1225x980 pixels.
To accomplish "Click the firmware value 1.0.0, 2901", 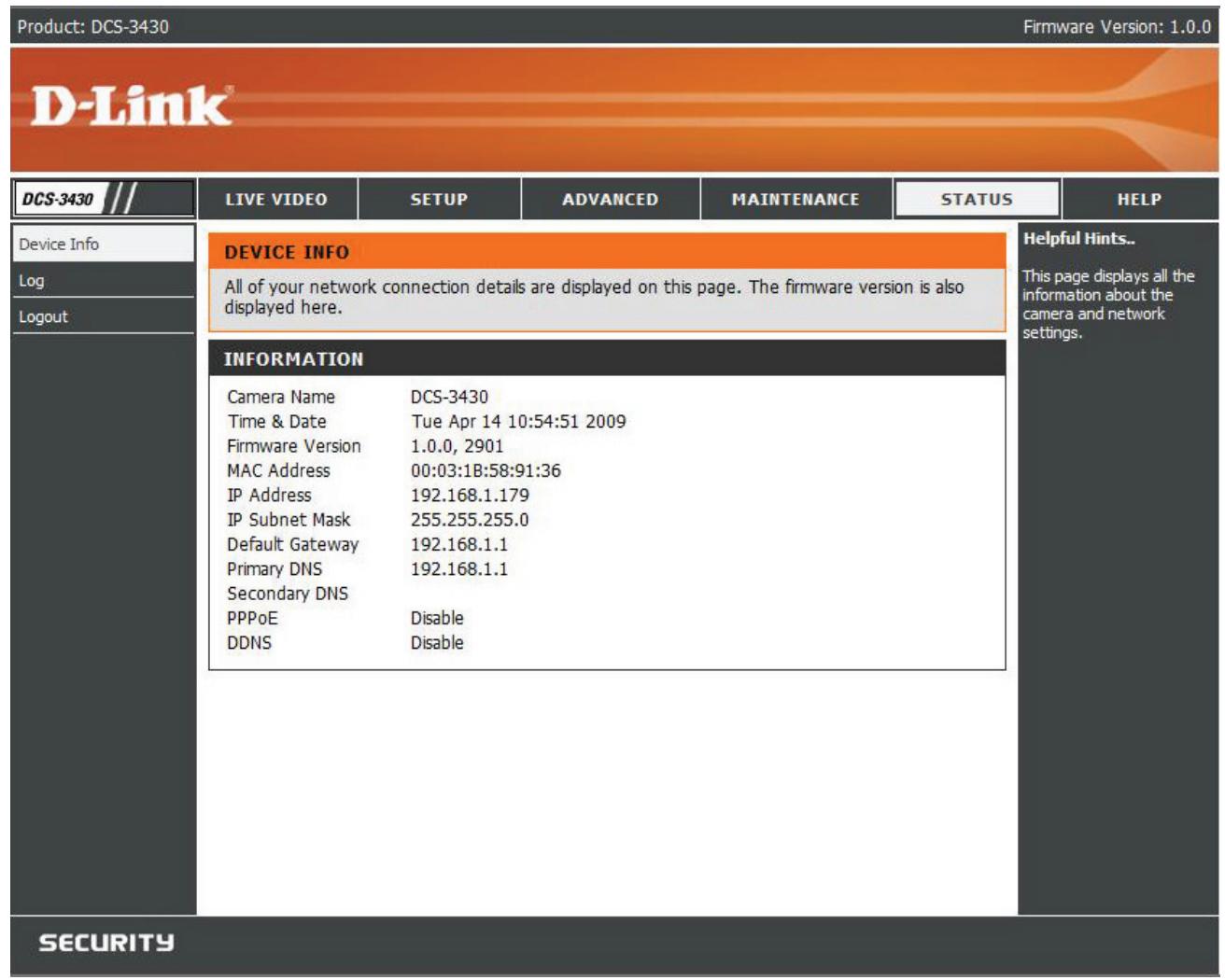I will coord(457,446).
